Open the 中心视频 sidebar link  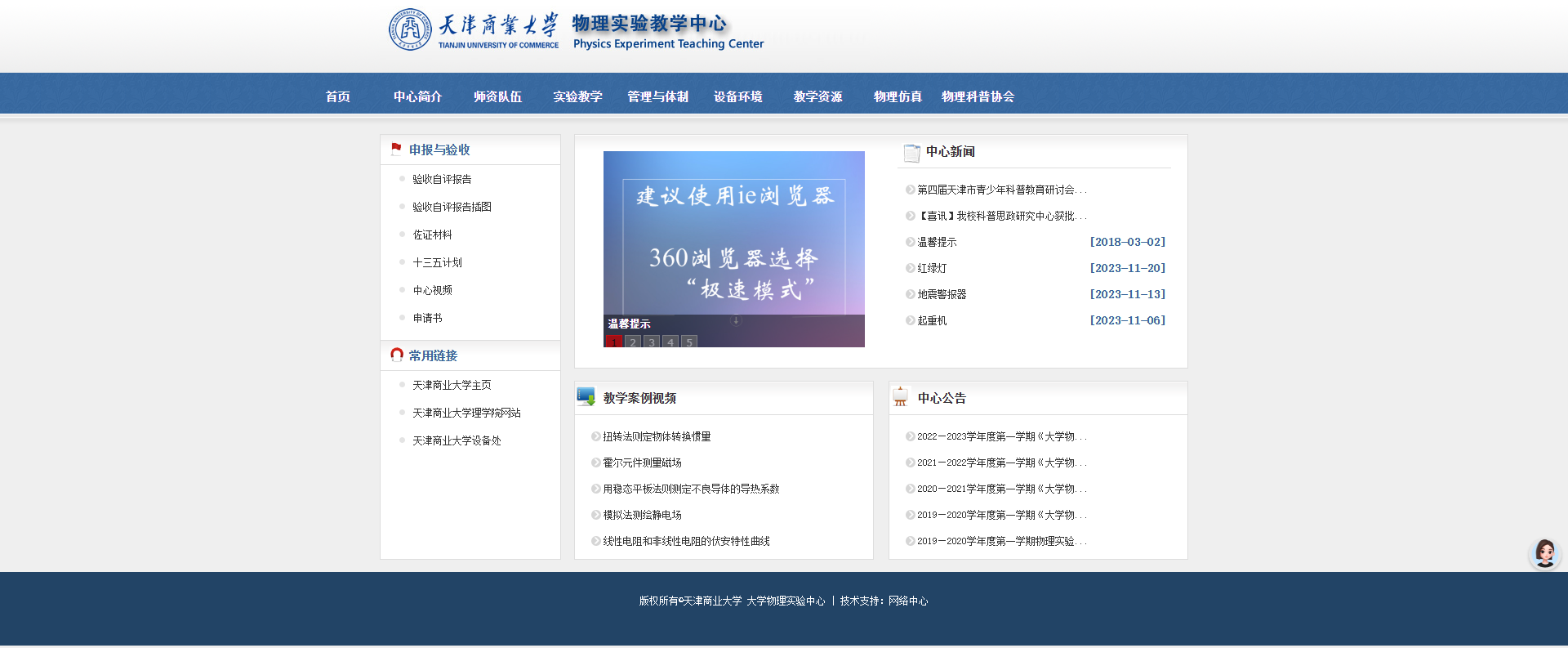[x=432, y=290]
